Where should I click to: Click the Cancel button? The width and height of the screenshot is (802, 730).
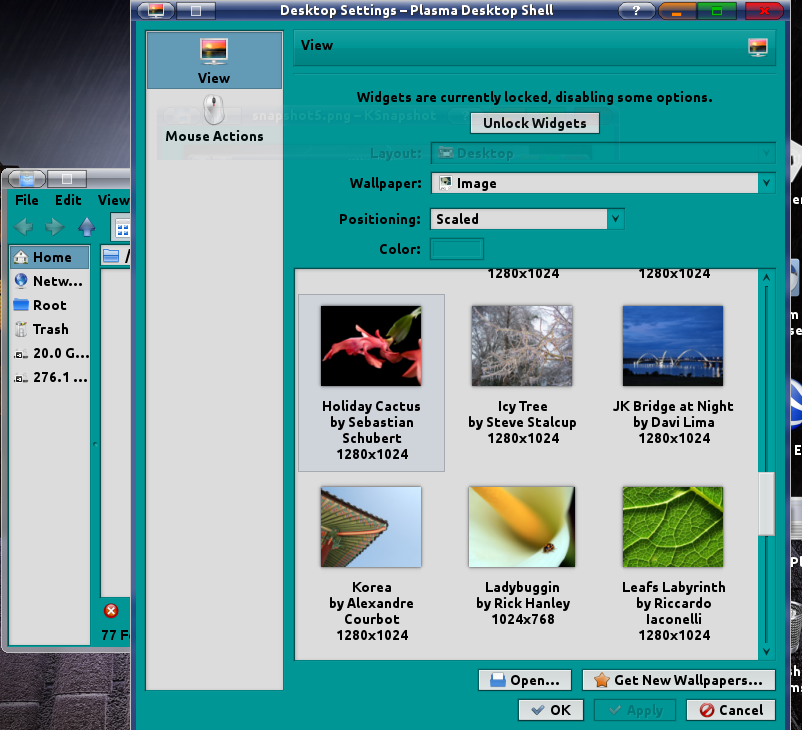731,710
